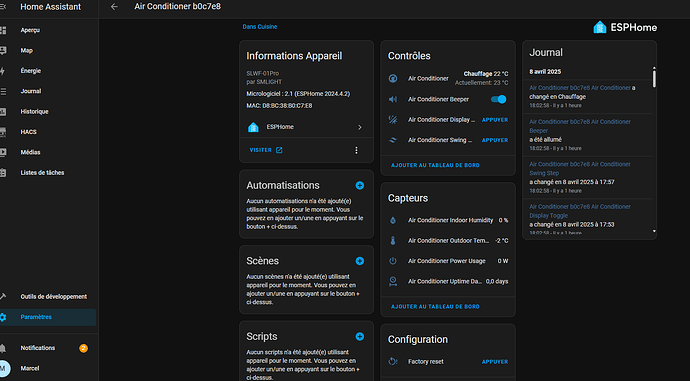Toggle the Air Conditioner Beeper switch
690x381 pixels.
tap(499, 99)
